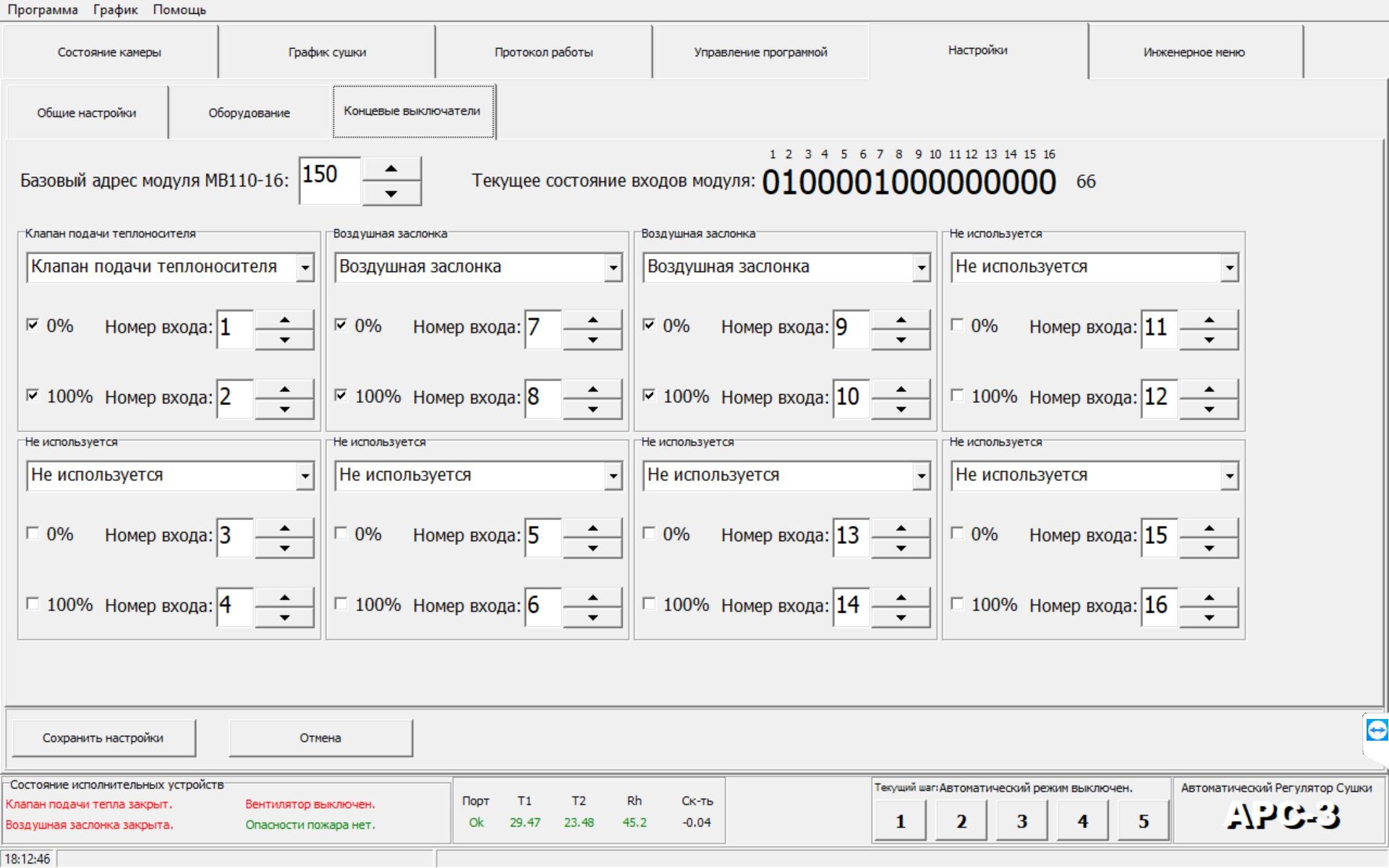This screenshot has width=1389, height=868.
Task: Open Не используется dropdown with input 13
Action: [x=921, y=476]
